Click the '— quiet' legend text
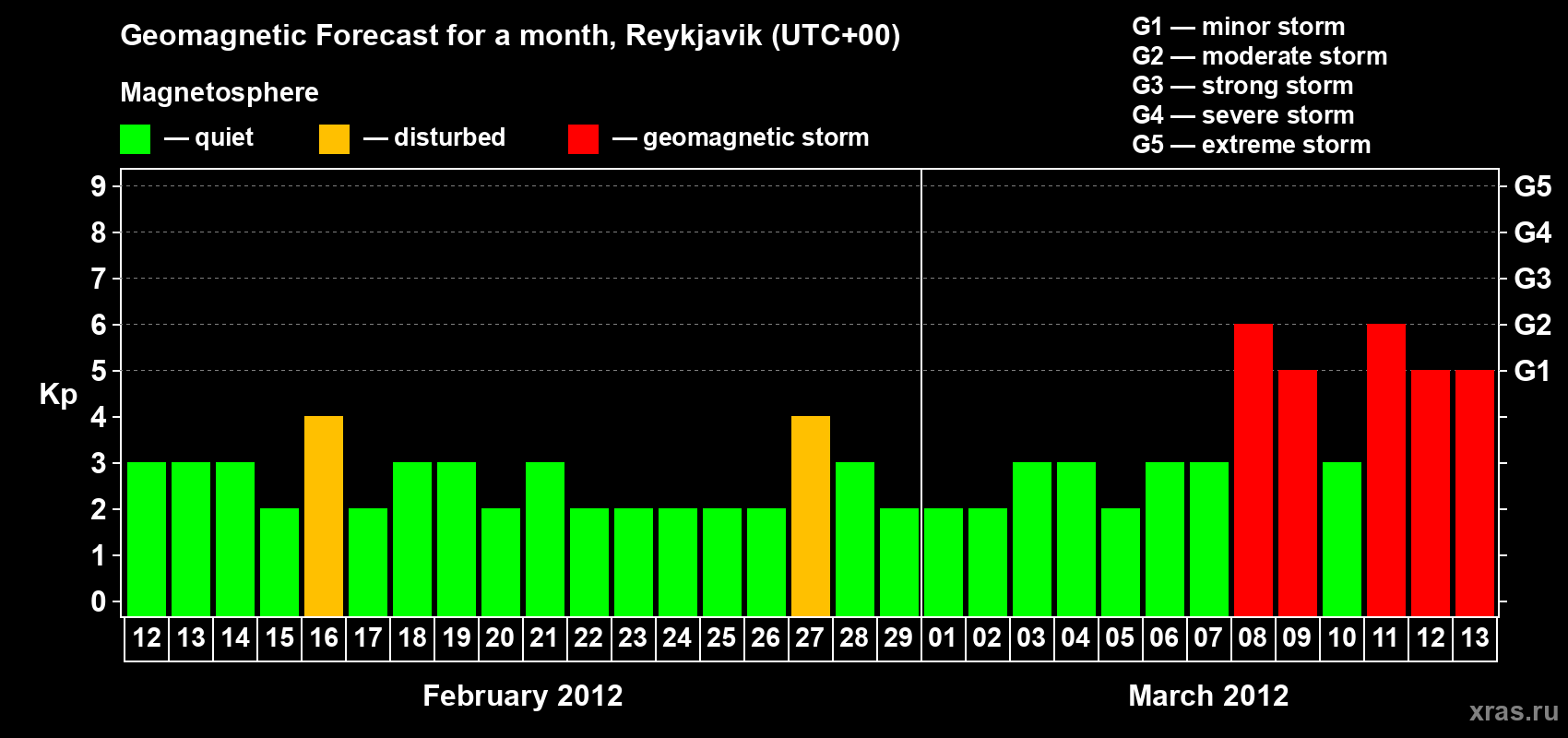 click(208, 138)
